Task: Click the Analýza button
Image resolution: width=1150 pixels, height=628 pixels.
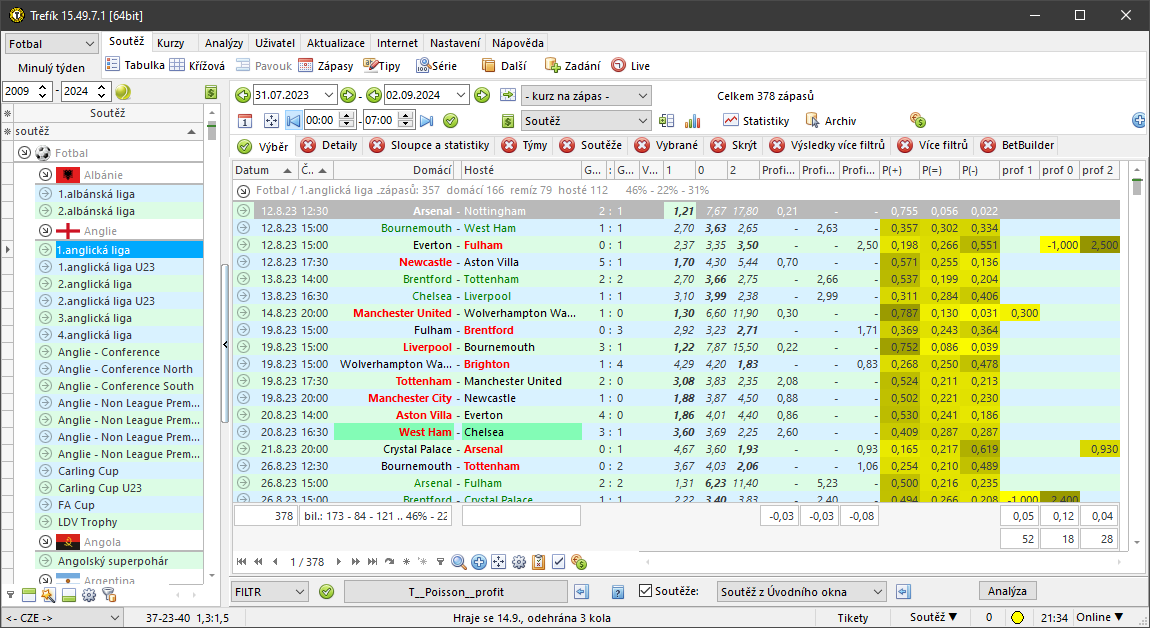Action: click(1007, 591)
